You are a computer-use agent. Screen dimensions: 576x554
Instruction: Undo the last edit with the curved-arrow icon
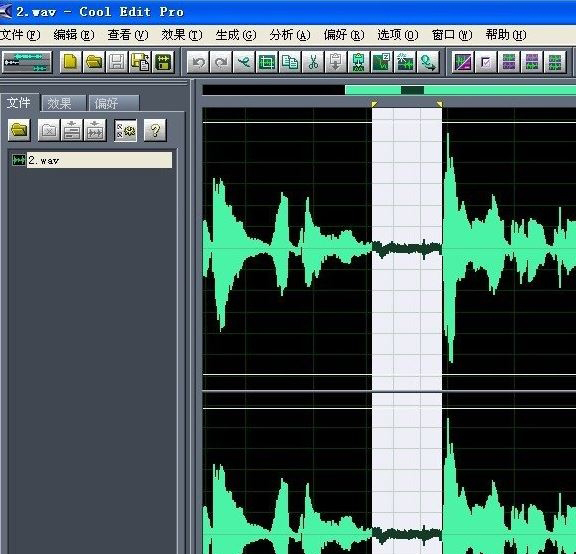[x=198, y=62]
